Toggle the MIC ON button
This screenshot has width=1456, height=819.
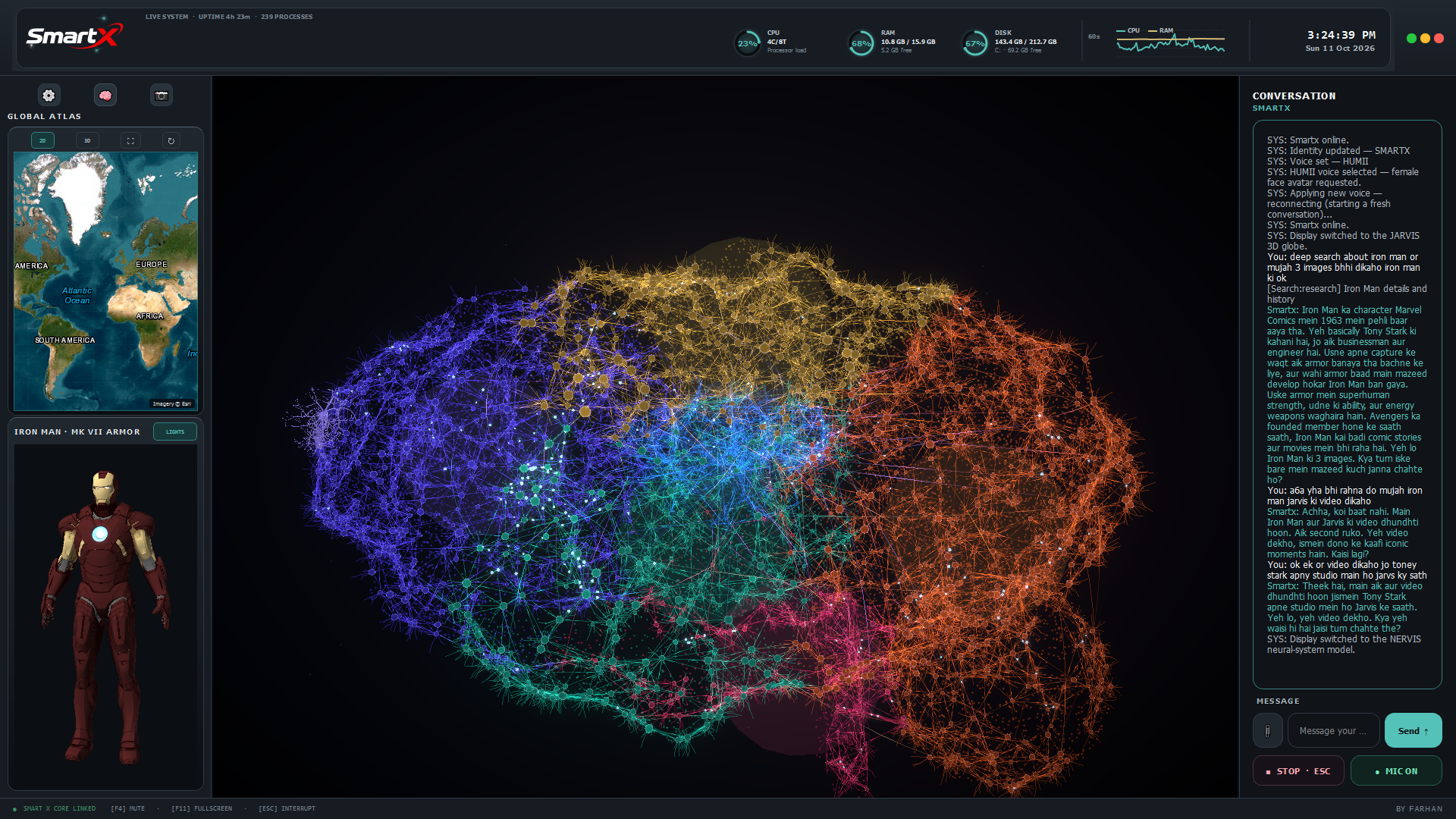tap(1396, 771)
